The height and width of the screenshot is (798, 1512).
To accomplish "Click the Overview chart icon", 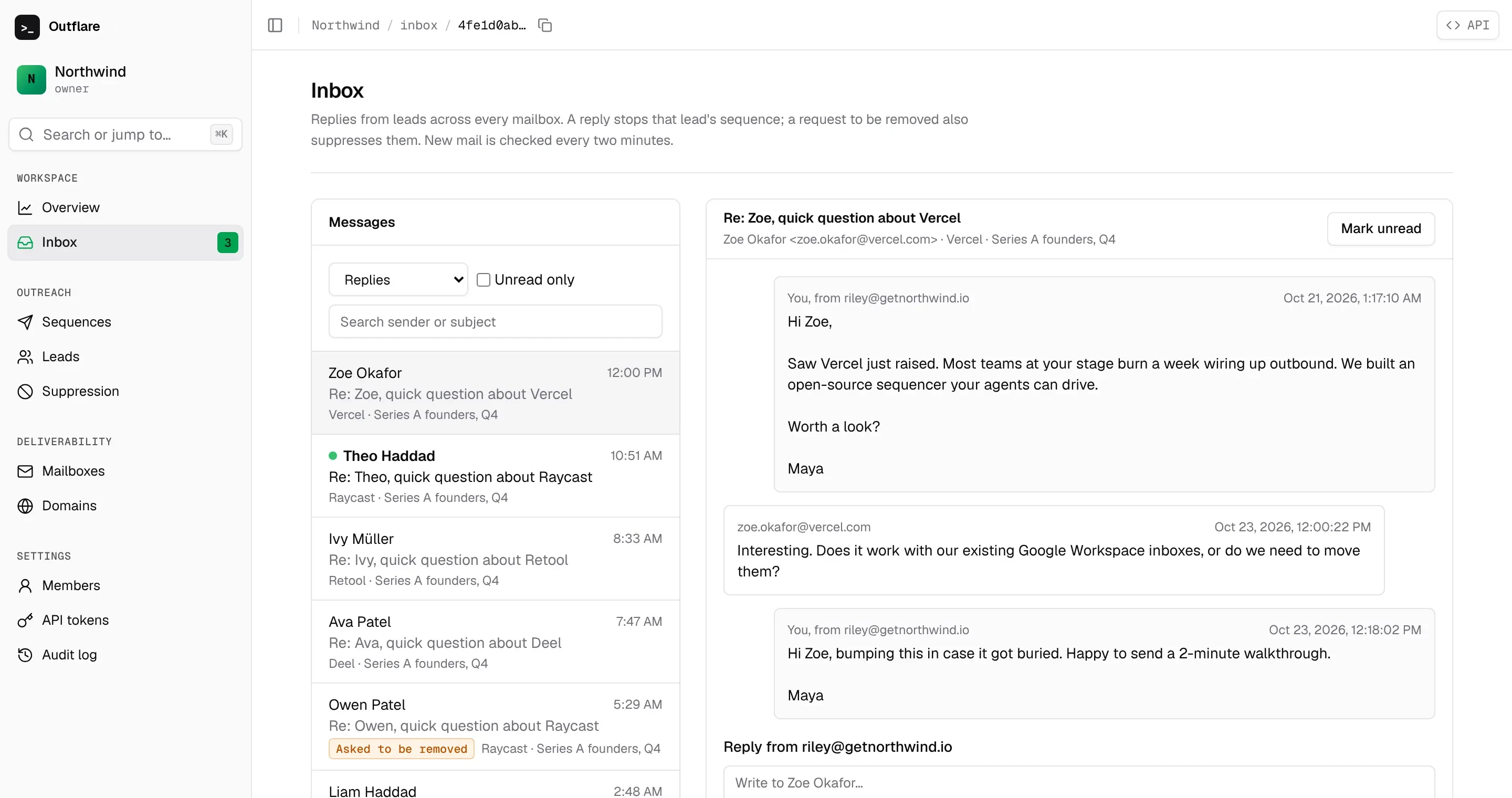I will (25, 208).
